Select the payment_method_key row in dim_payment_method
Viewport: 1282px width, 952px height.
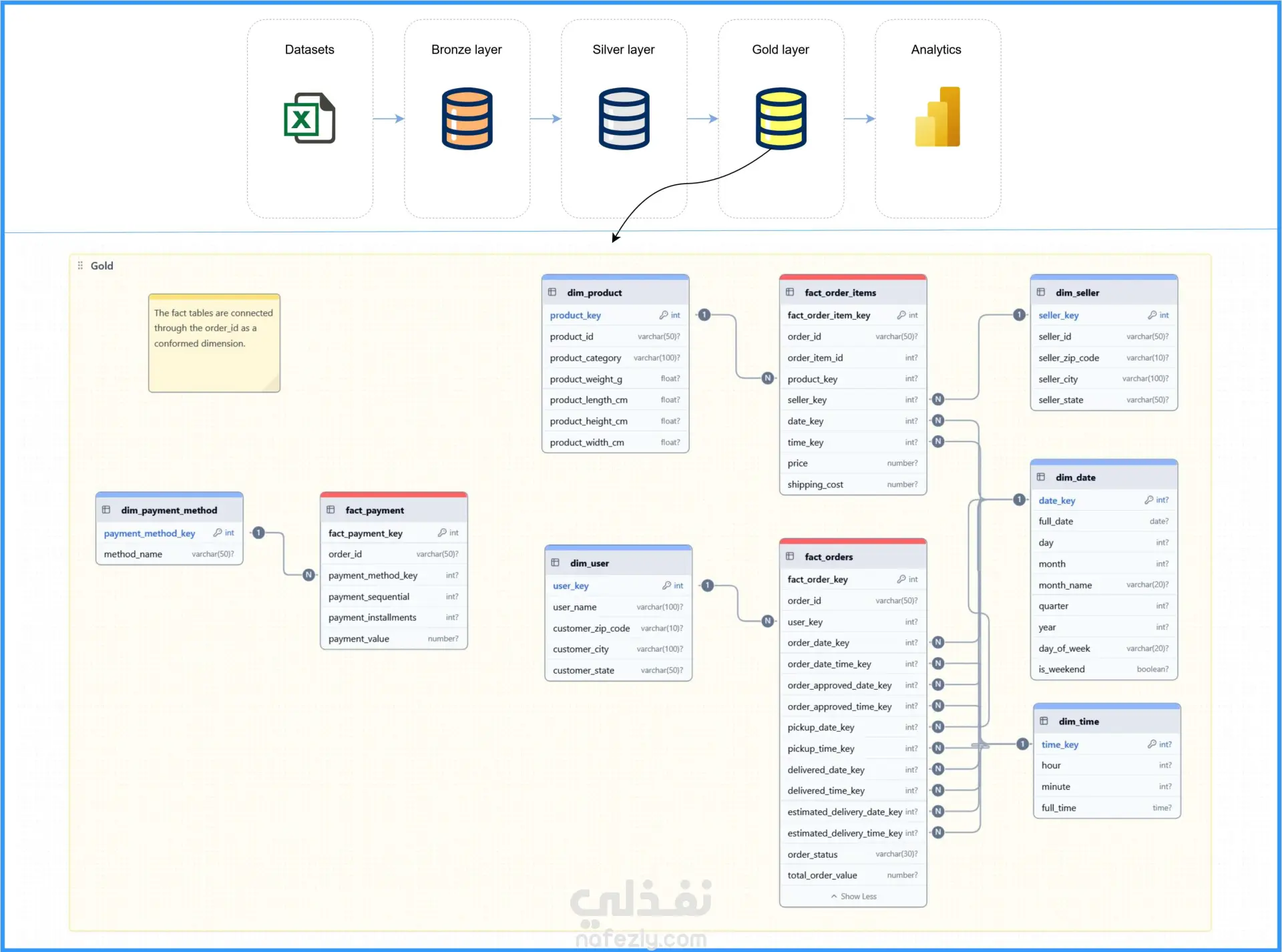150,533
